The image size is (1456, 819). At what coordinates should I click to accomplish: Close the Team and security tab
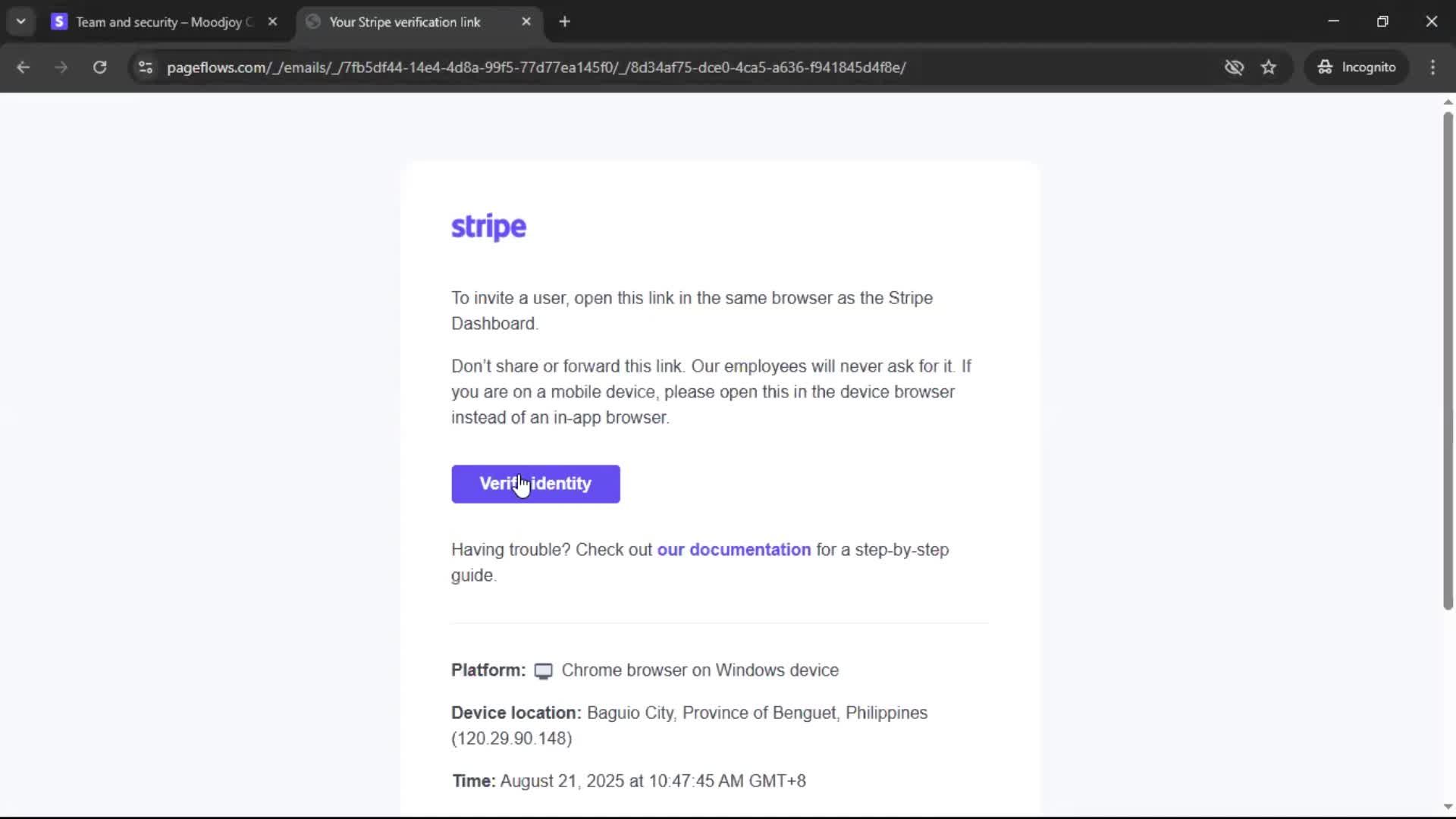coord(272,22)
